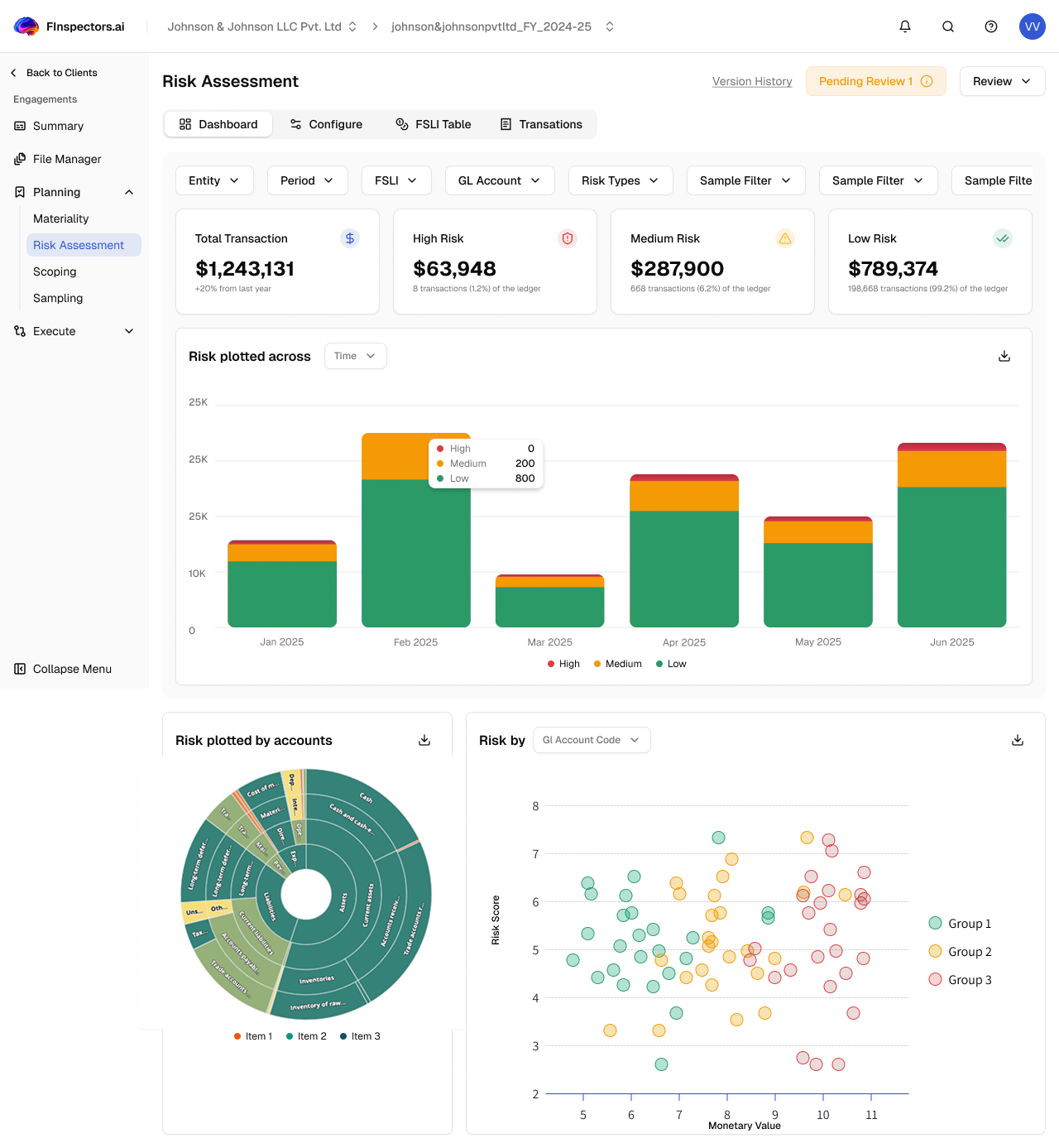
Task: Open the help icon next to avatar
Action: (x=990, y=26)
